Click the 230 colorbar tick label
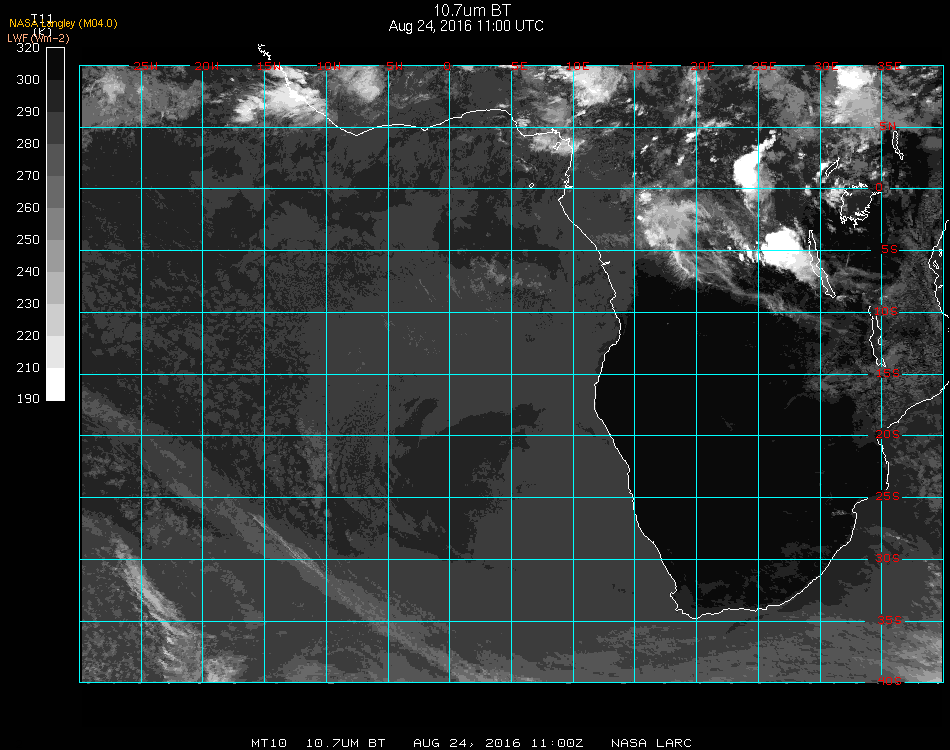This screenshot has height=750, width=950. 28,304
